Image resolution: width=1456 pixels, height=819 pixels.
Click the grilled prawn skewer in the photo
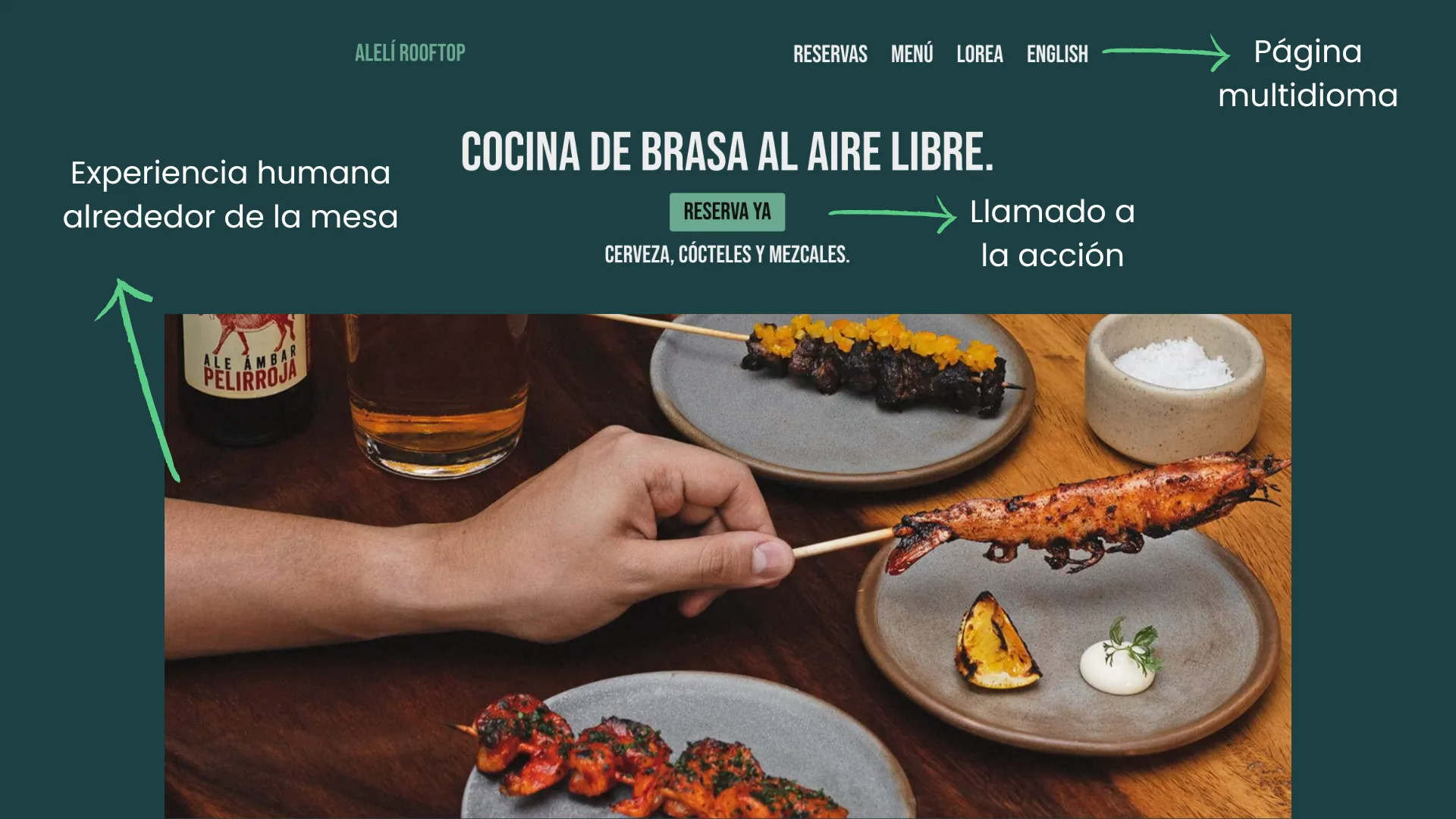point(1084,516)
